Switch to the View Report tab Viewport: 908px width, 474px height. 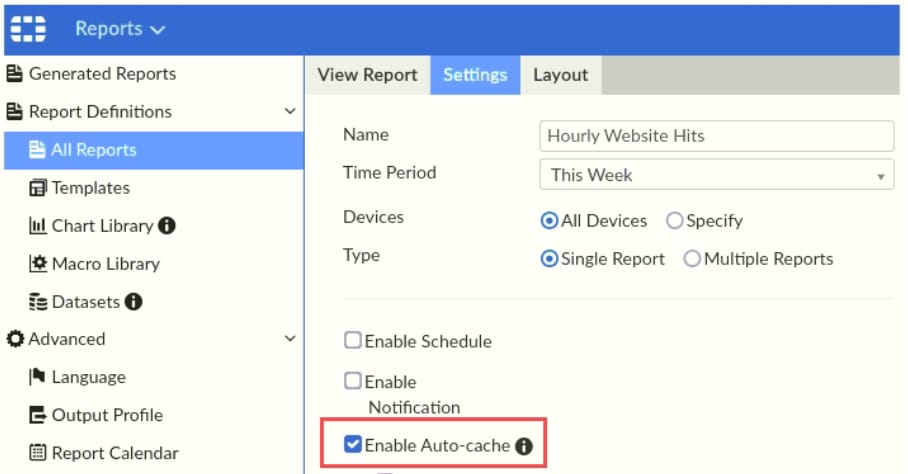tap(367, 75)
